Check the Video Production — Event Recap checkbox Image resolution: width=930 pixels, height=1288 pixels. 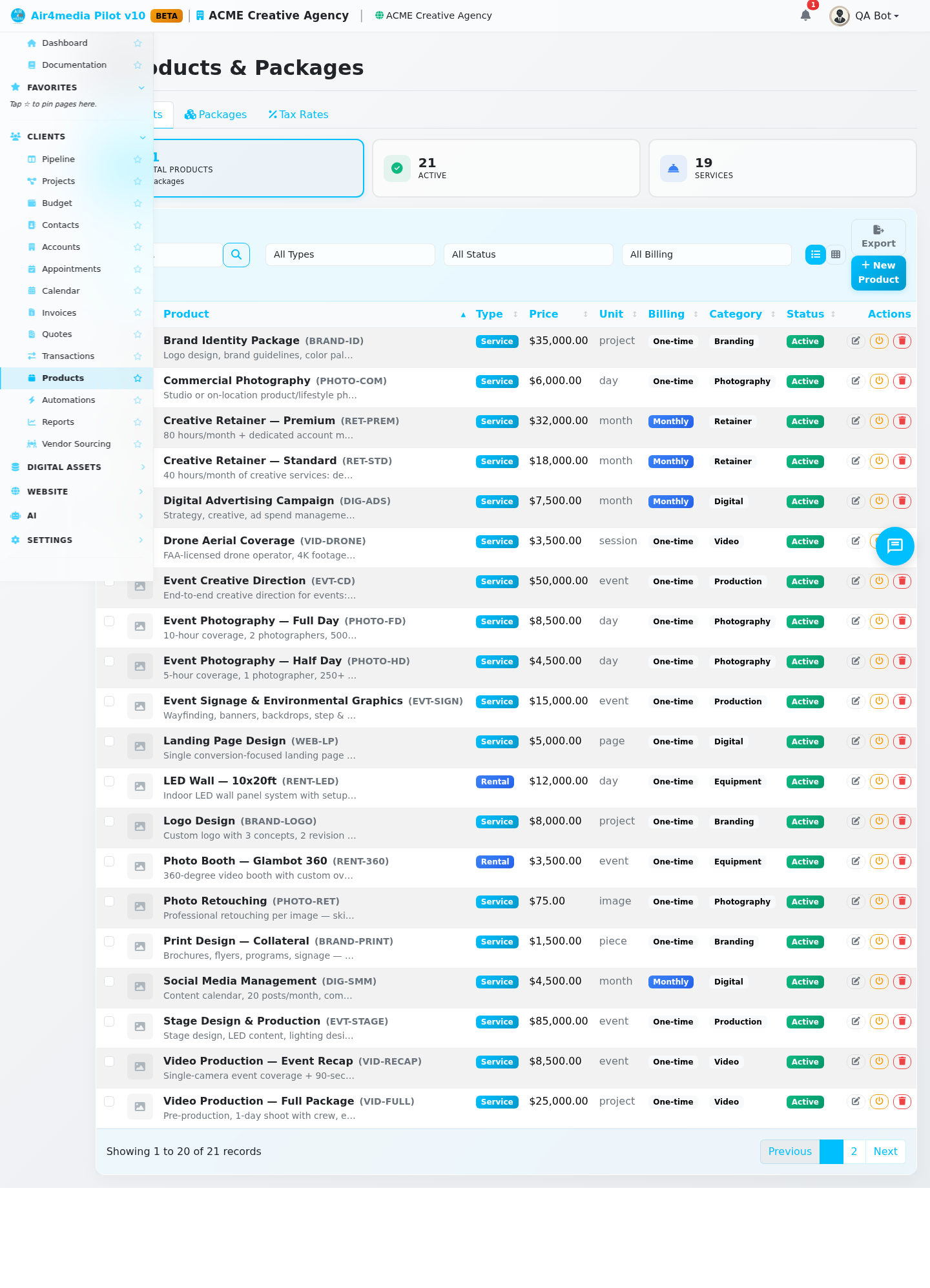(x=109, y=1061)
